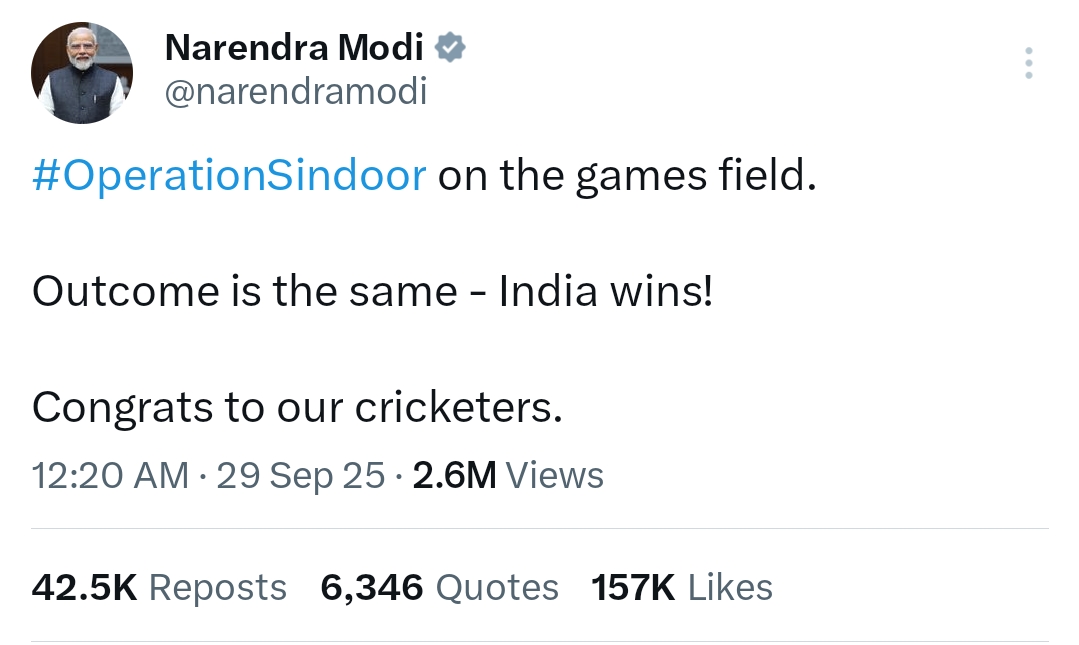This screenshot has width=1079, height=645.
Task: View the 157K Likes list
Action: (682, 587)
